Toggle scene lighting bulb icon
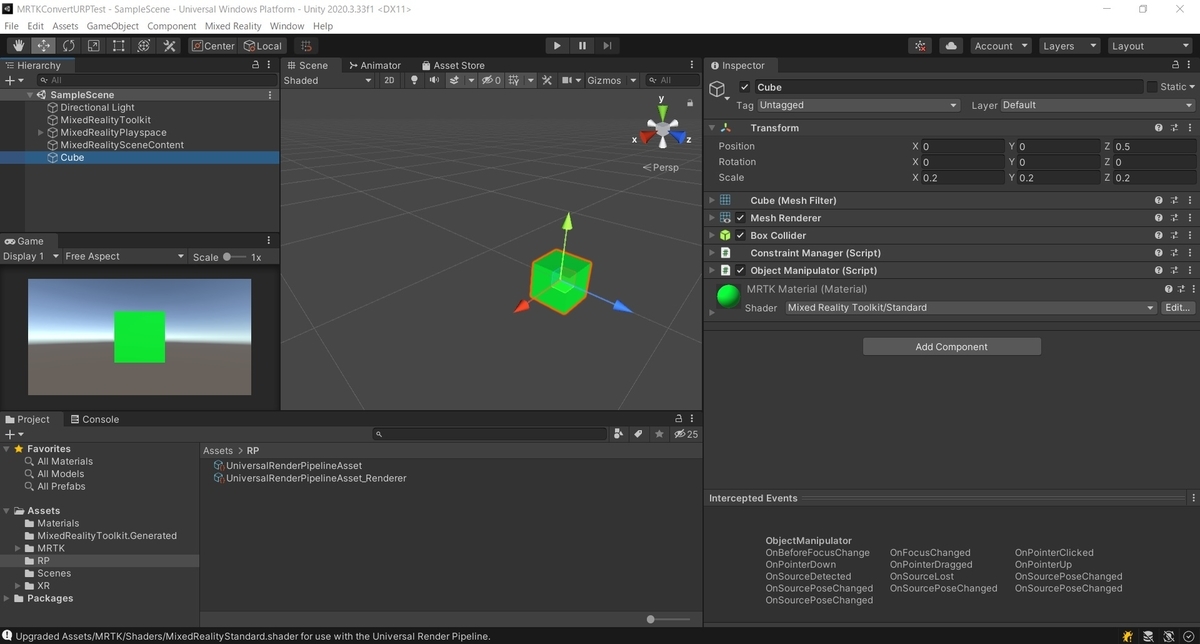Screen dimensions: 1200x644 pyautogui.click(x=414, y=80)
